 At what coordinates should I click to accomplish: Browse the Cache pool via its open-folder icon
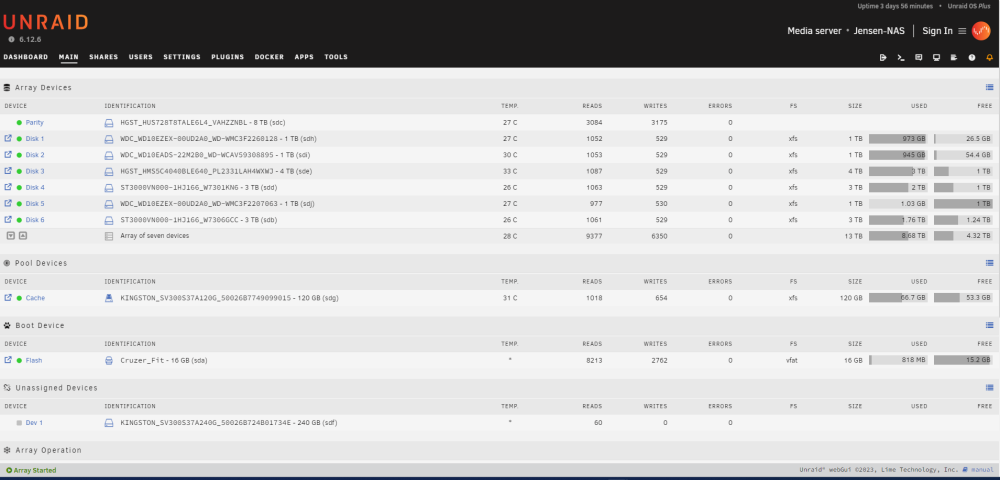point(8,297)
